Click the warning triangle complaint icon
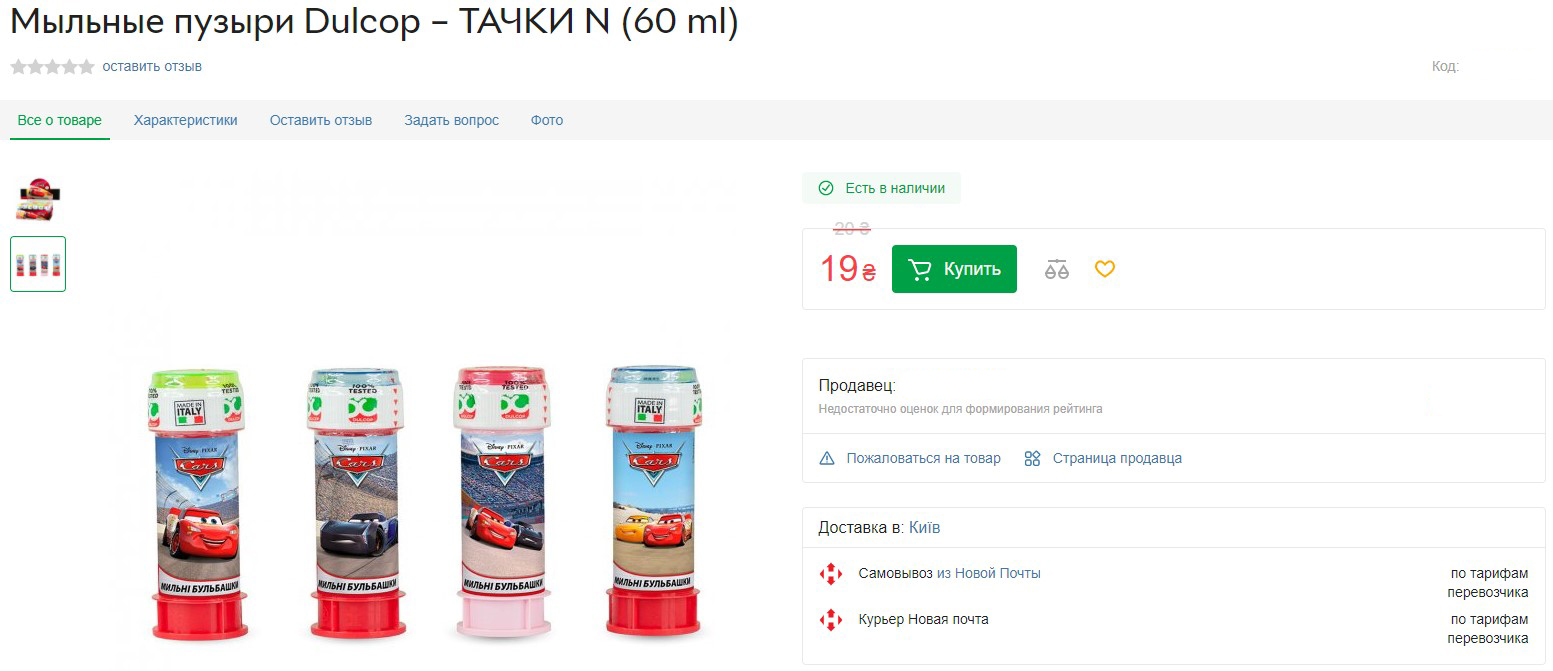 tap(827, 458)
